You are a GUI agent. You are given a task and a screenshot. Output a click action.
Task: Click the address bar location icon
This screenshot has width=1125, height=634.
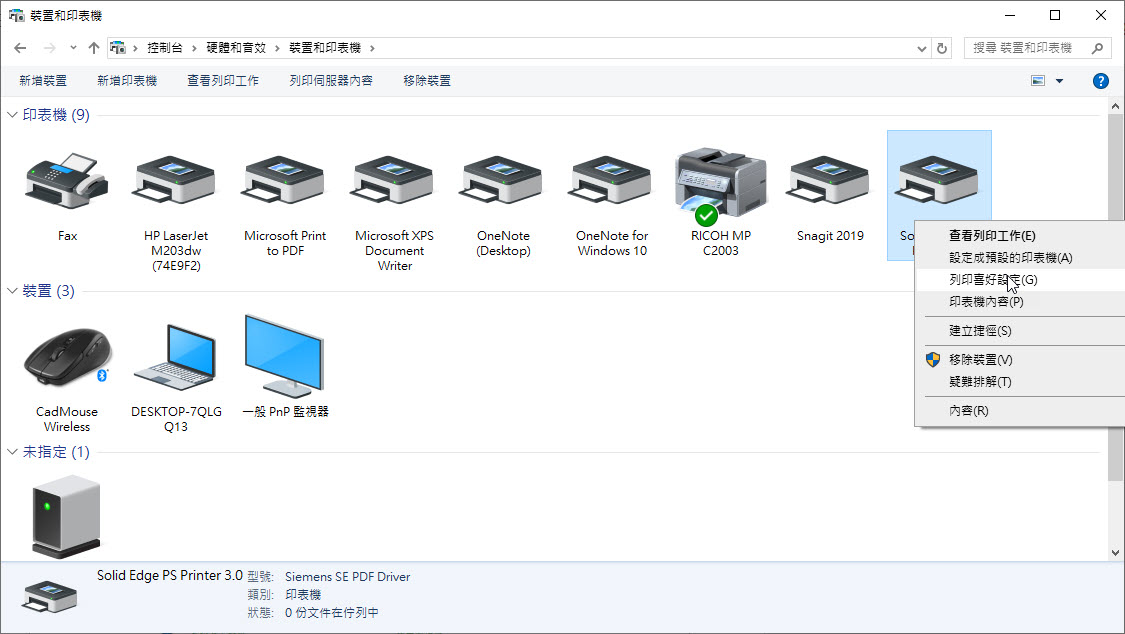click(x=118, y=48)
